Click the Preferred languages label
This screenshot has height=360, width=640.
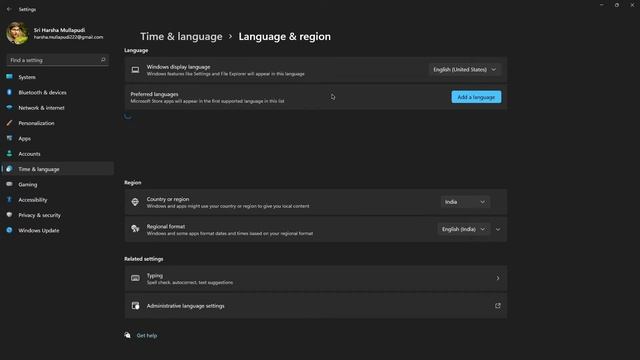coord(154,94)
